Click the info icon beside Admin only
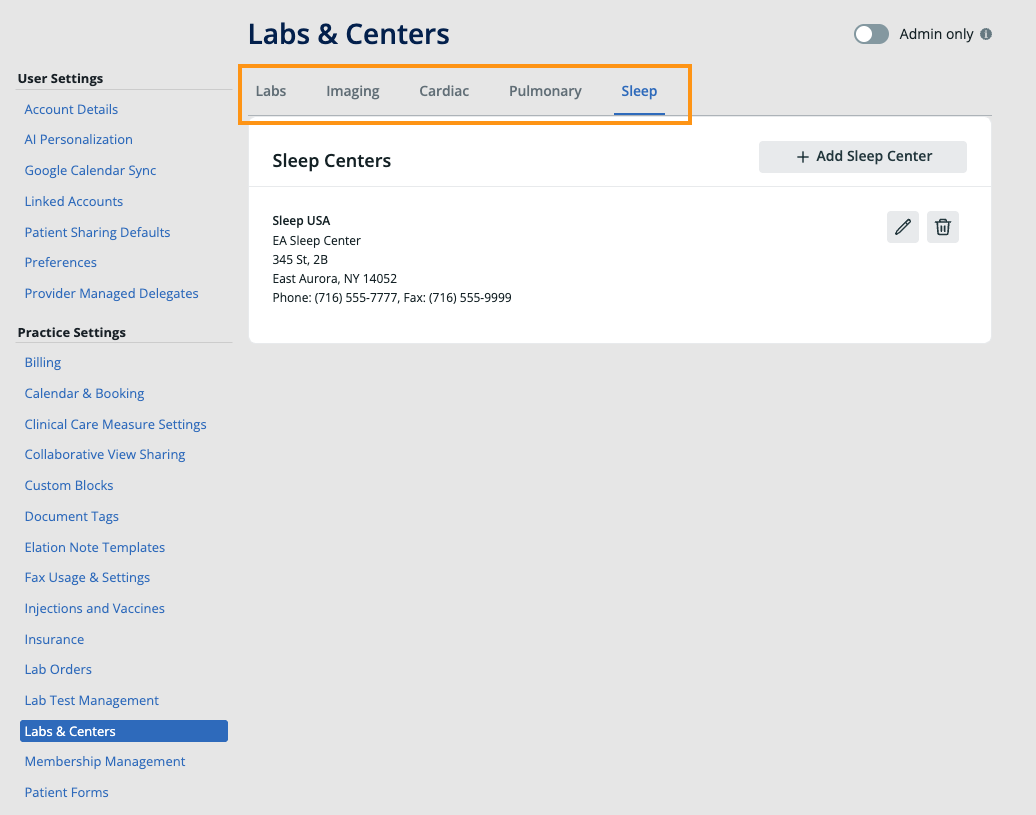1036x815 pixels. tap(986, 34)
